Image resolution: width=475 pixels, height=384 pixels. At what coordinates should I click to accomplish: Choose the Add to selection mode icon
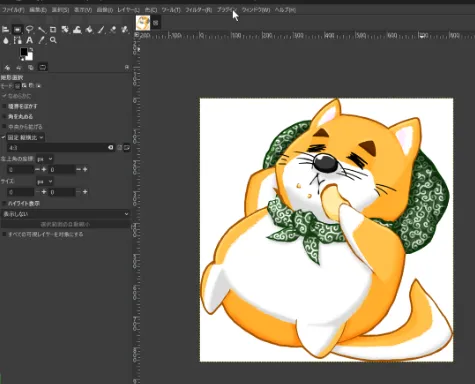click(24, 86)
